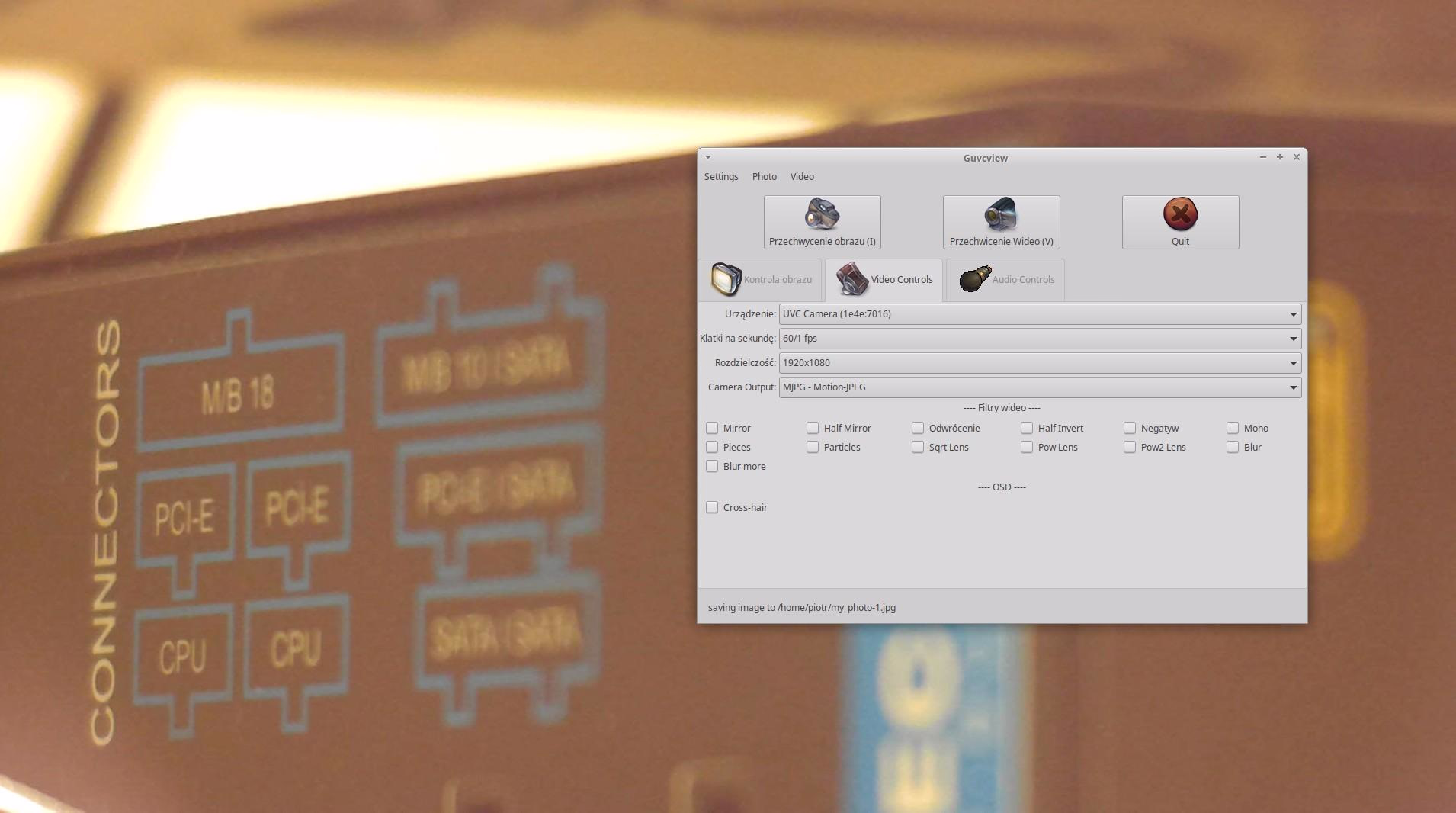Click the Kontrola obrazu monitor icon
This screenshot has width=1456, height=813.
pos(726,279)
